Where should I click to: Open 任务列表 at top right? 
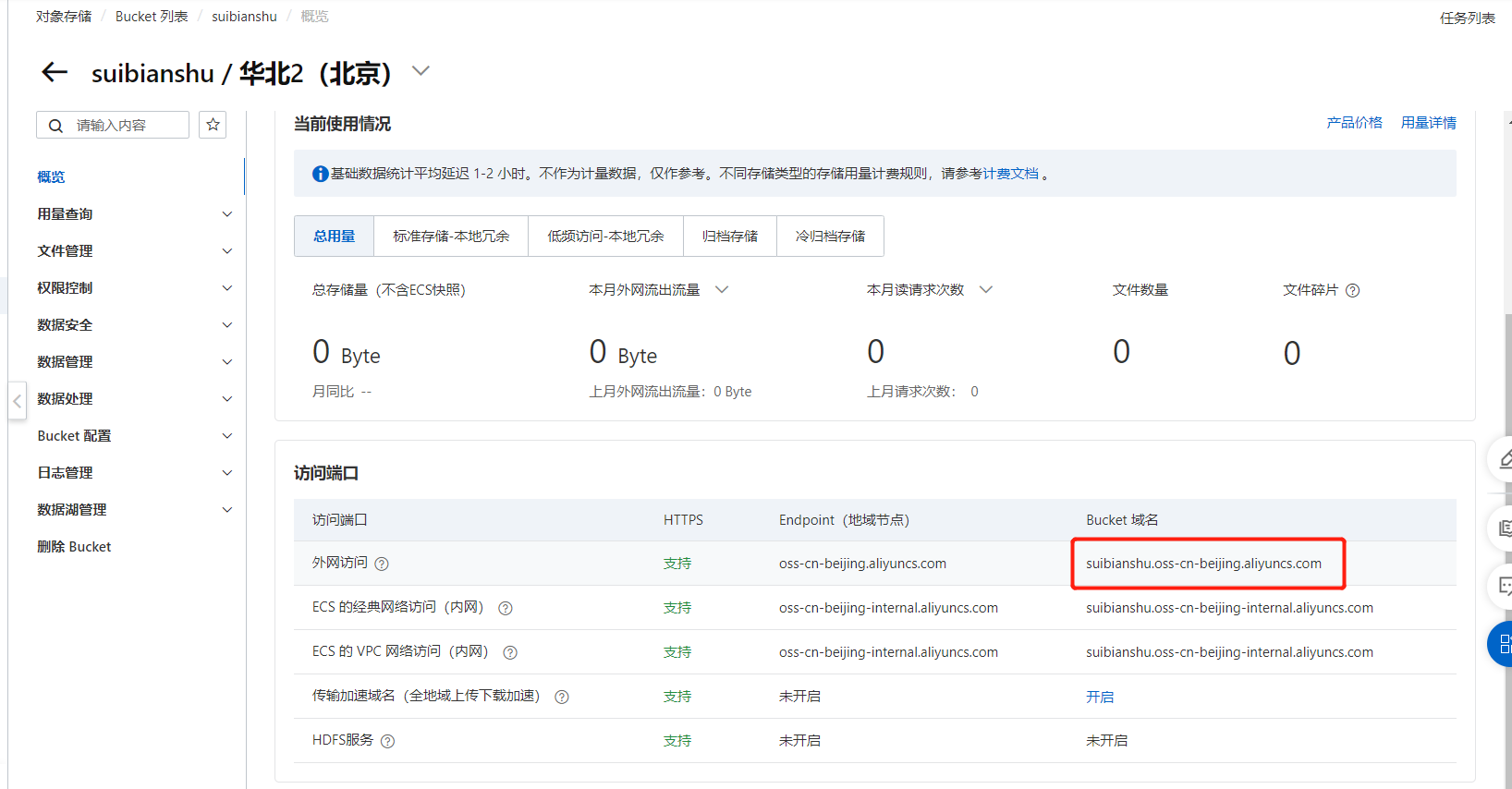pyautogui.click(x=1467, y=18)
